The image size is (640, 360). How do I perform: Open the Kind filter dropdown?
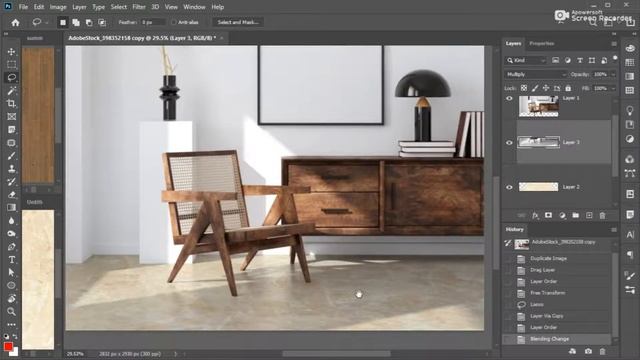coord(525,60)
